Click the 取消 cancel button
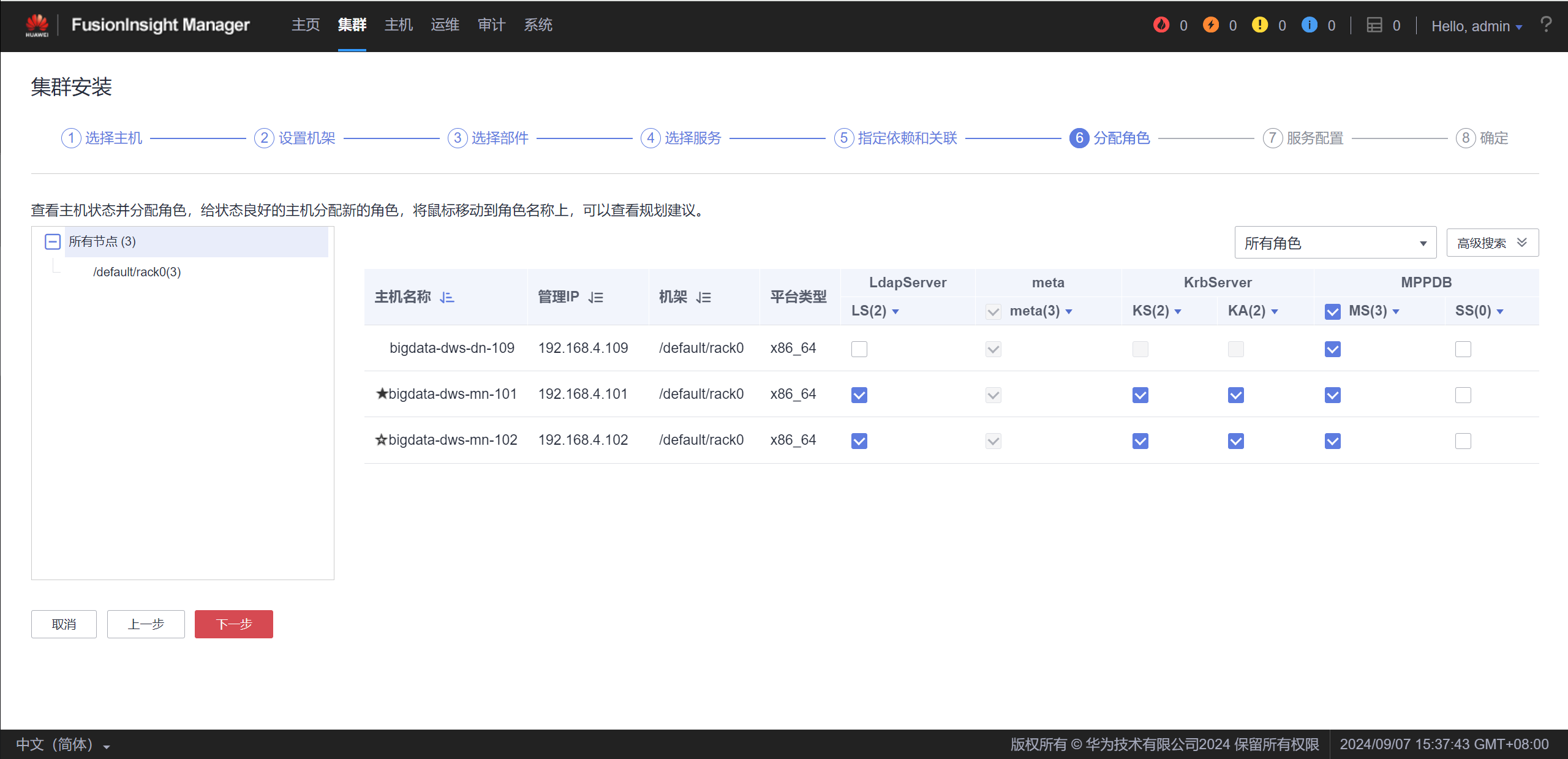 (x=64, y=624)
